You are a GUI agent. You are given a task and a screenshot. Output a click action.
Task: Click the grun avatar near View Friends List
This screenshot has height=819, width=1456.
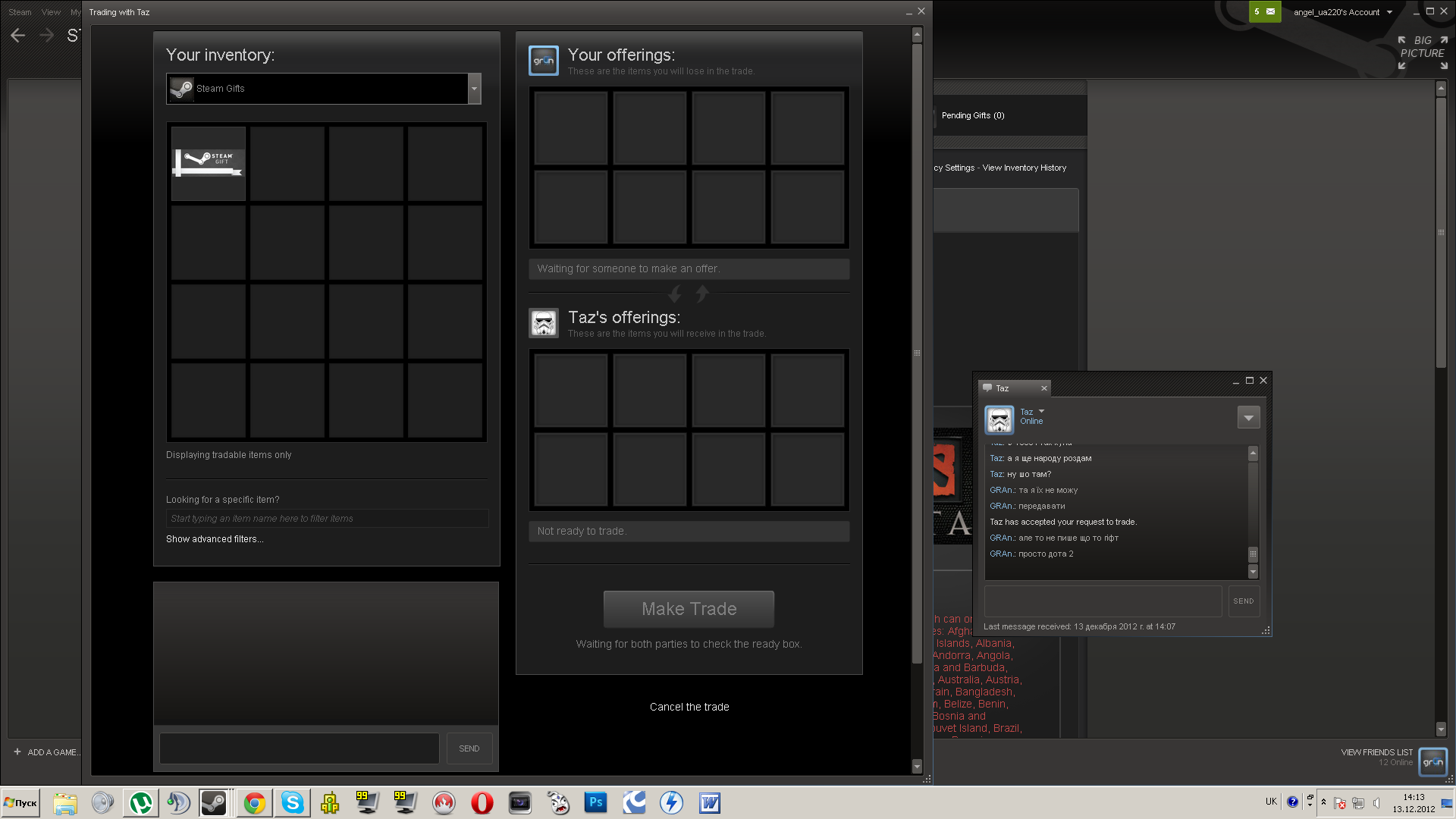pos(1433,762)
